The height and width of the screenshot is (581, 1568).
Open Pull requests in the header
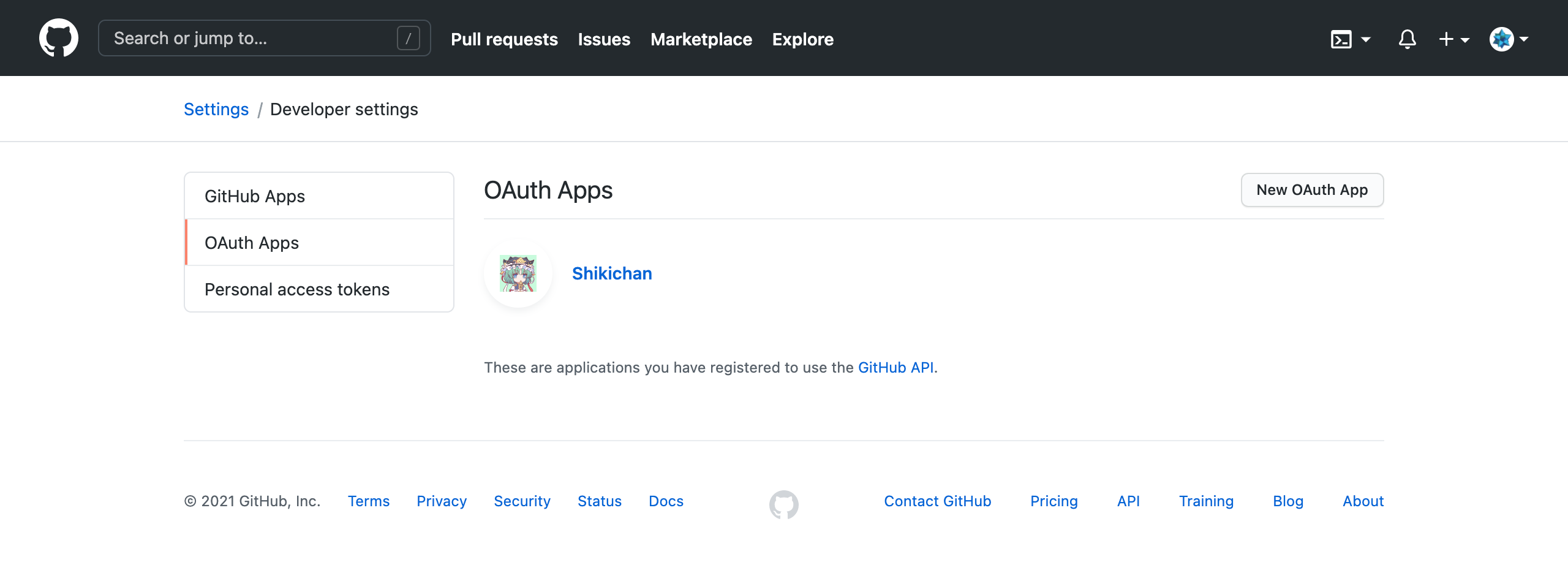tap(504, 39)
